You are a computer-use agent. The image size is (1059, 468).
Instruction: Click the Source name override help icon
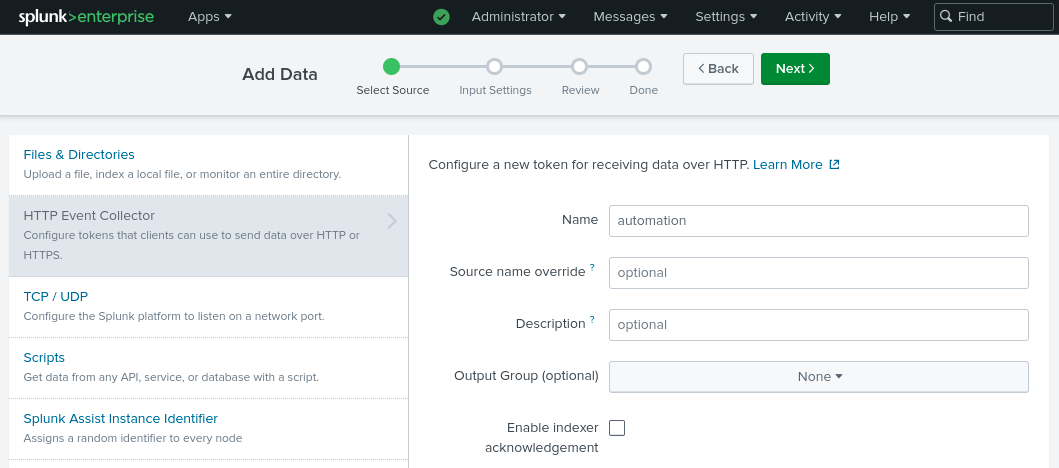click(592, 268)
